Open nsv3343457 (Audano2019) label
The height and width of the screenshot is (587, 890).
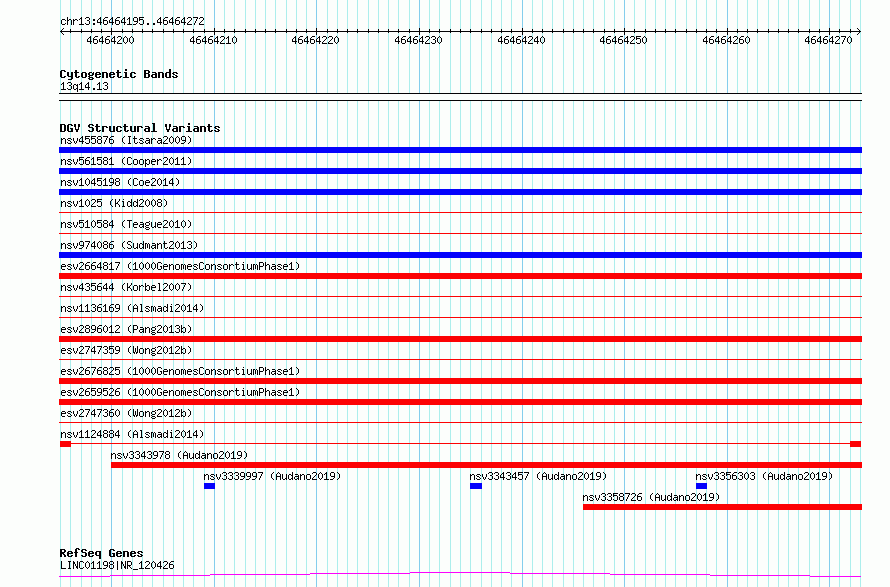coord(538,476)
